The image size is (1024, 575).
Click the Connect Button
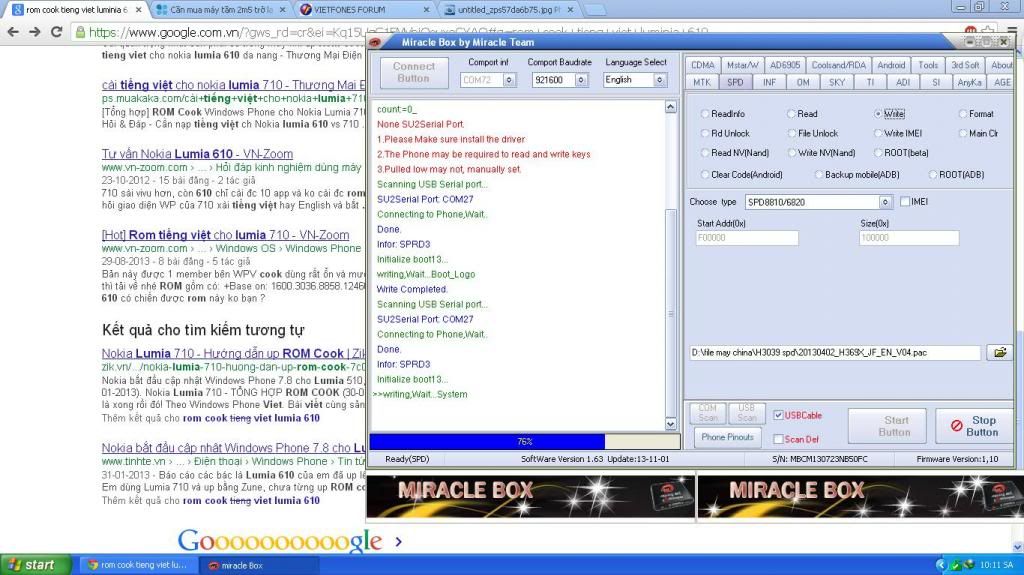[x=413, y=73]
